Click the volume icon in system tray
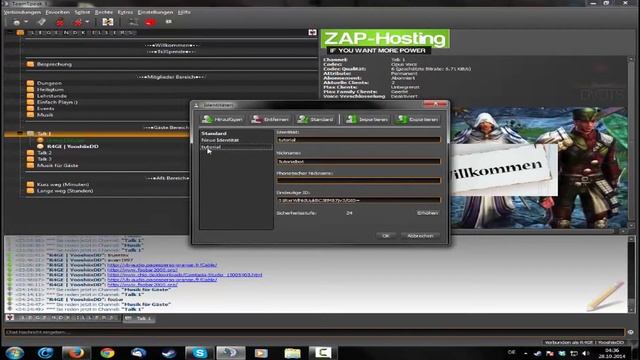Image resolution: width=640 pixels, height=360 pixels. 585,353
